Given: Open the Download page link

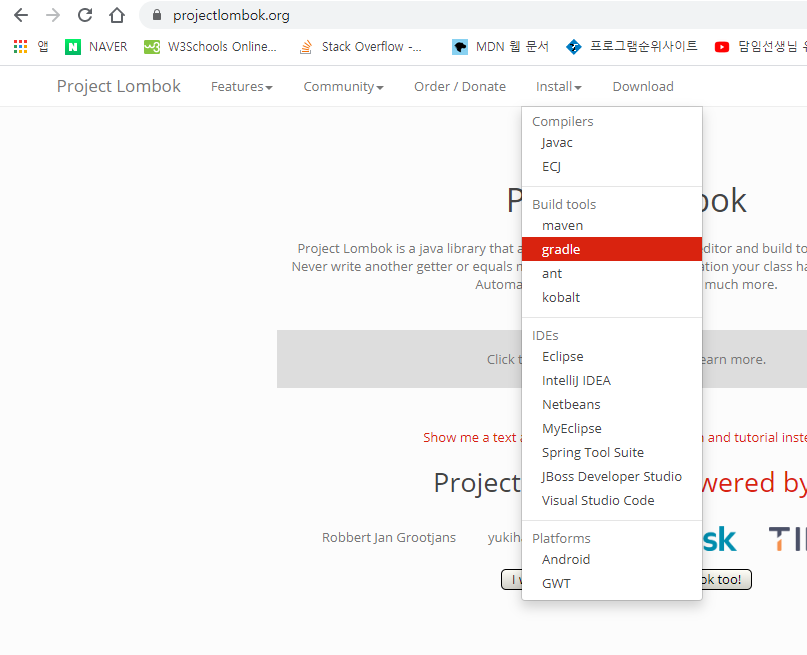Looking at the screenshot, I should click(643, 86).
